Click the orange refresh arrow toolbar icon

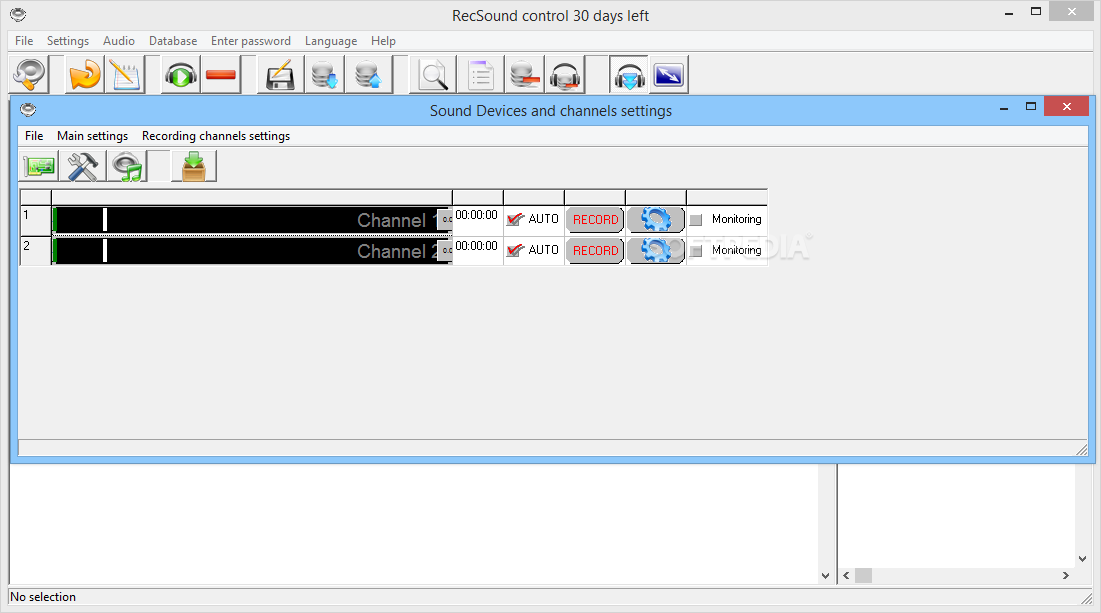(85, 74)
